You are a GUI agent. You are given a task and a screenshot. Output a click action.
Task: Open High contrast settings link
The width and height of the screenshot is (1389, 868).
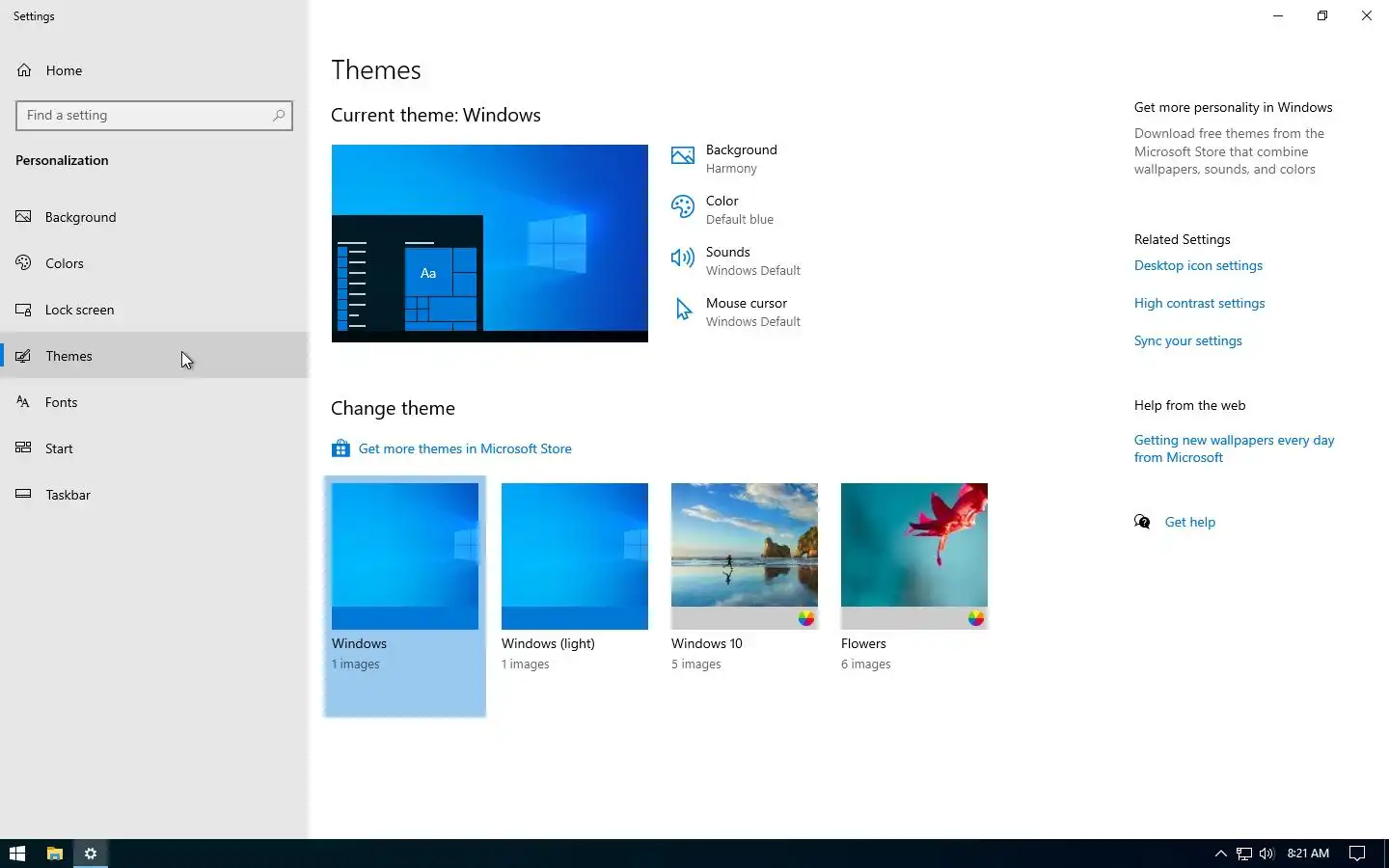tap(1199, 303)
